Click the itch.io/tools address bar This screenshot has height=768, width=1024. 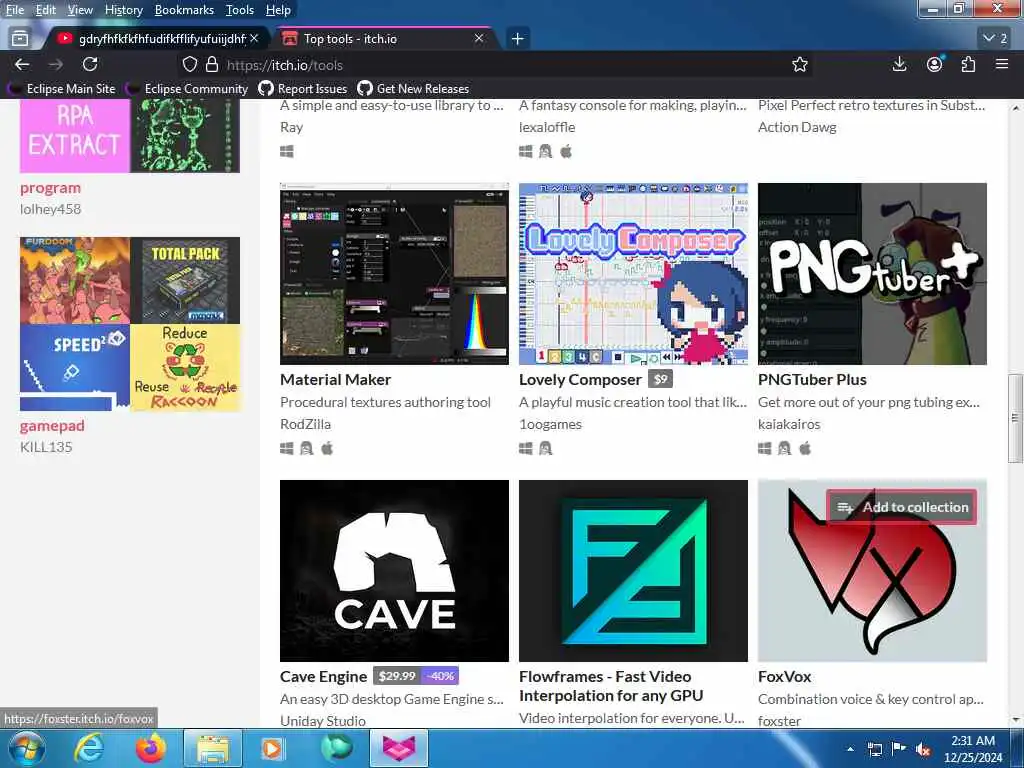(496, 65)
